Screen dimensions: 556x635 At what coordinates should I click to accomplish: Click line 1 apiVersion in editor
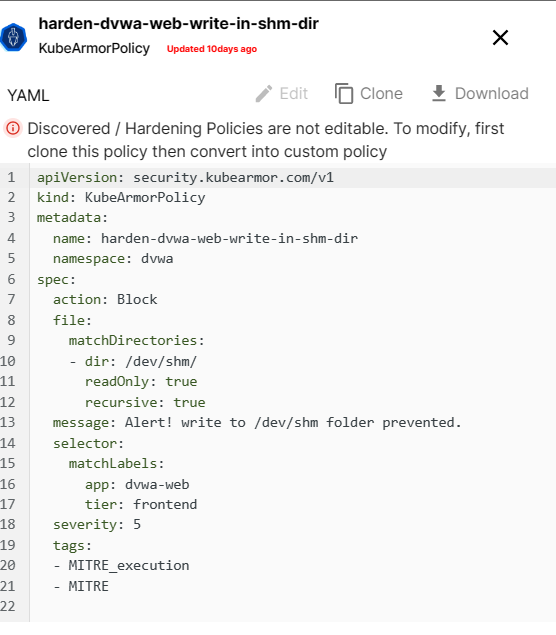click(x=293, y=177)
